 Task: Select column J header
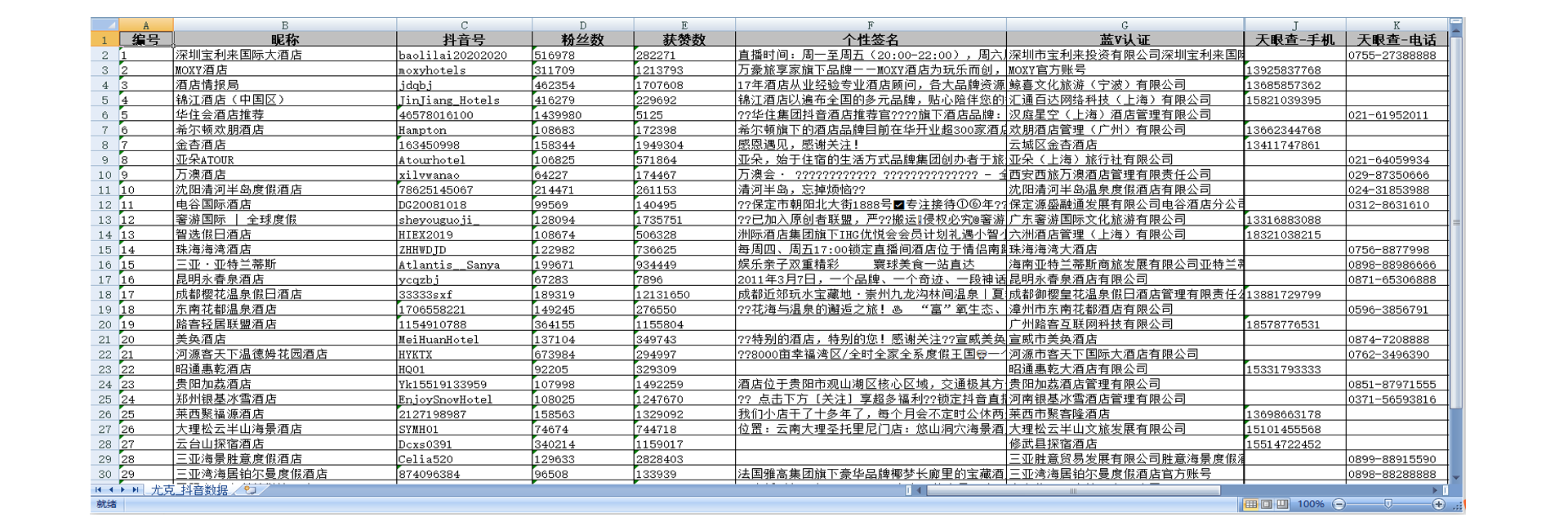[x=1295, y=25]
